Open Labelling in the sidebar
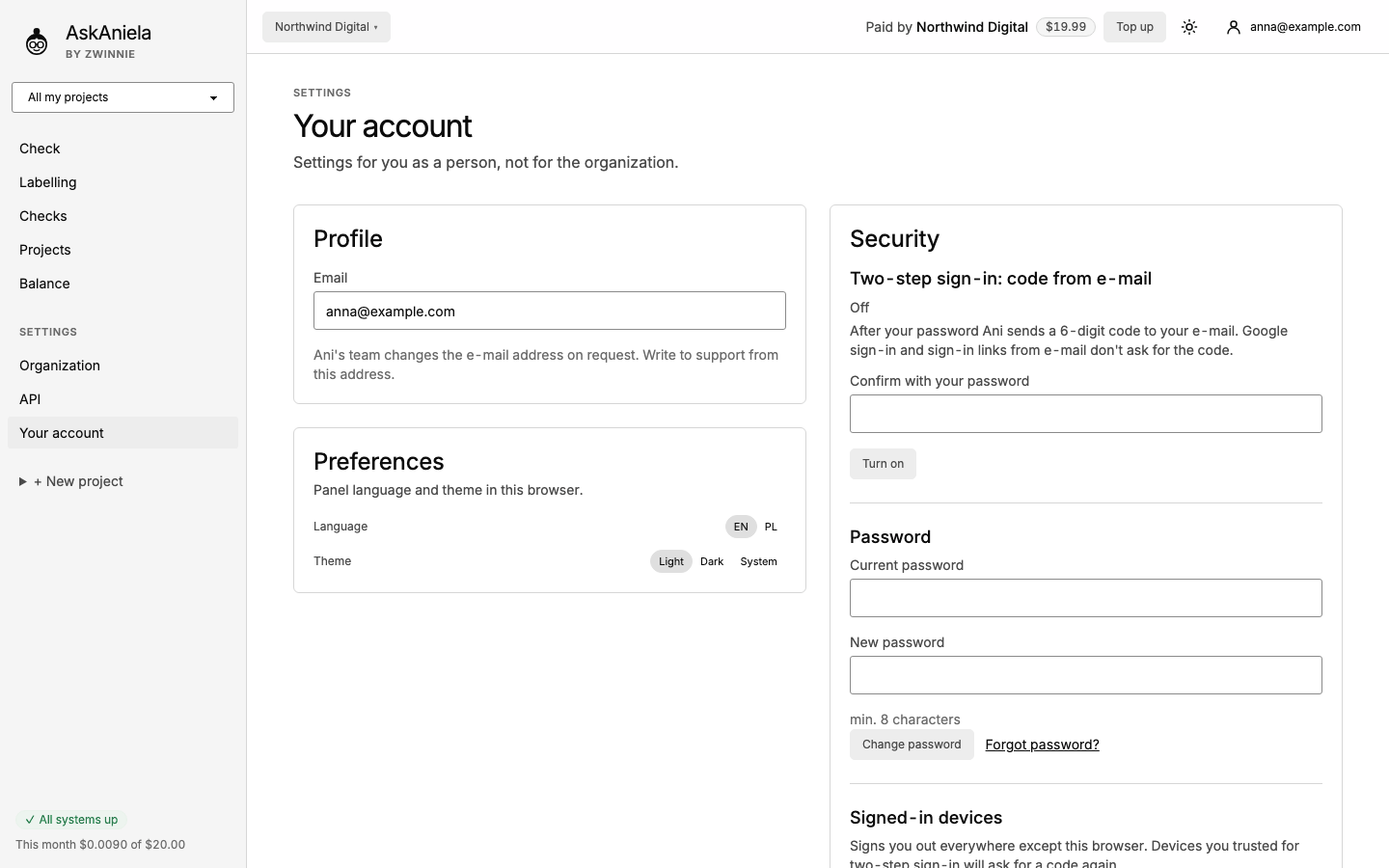 coord(123,182)
